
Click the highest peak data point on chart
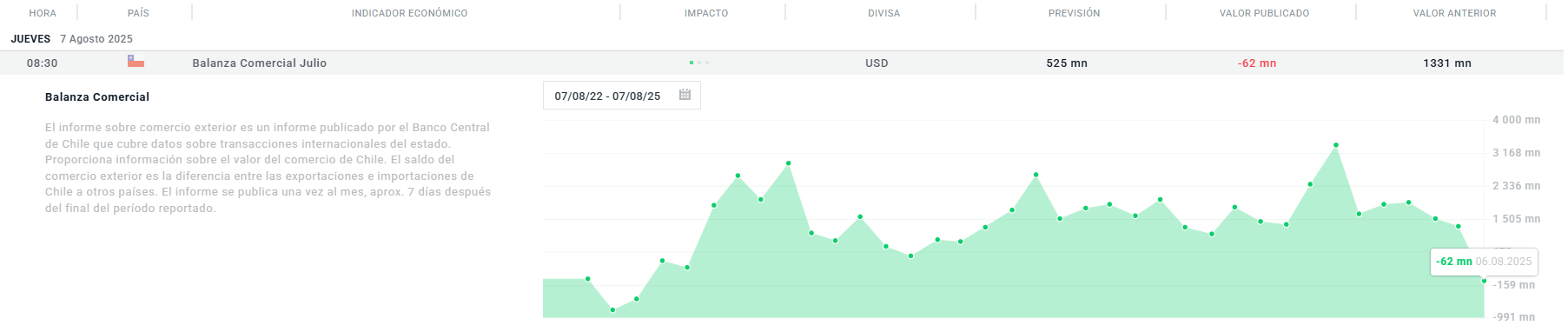coord(1336,145)
